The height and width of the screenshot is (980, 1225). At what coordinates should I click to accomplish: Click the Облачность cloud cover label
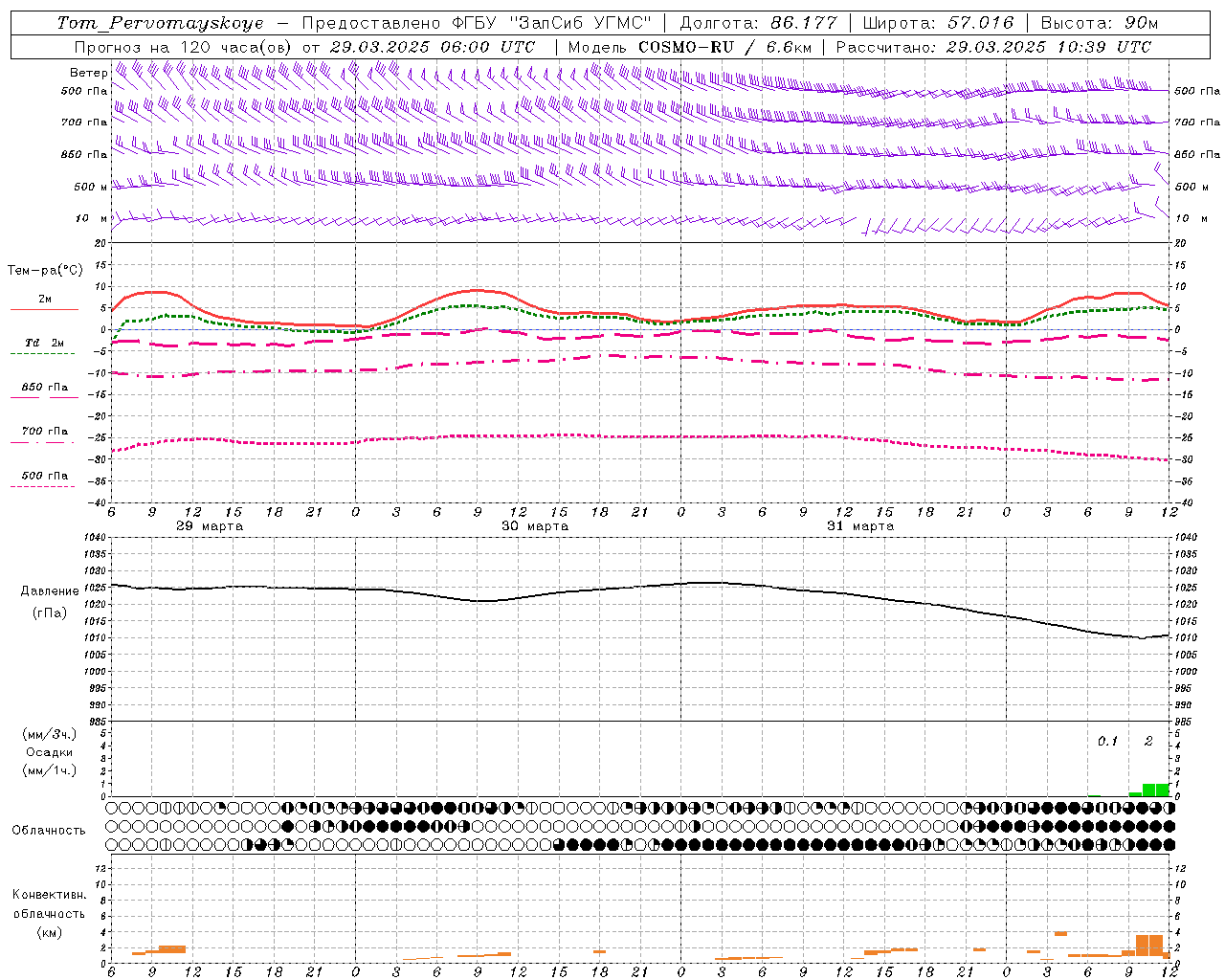click(x=48, y=831)
